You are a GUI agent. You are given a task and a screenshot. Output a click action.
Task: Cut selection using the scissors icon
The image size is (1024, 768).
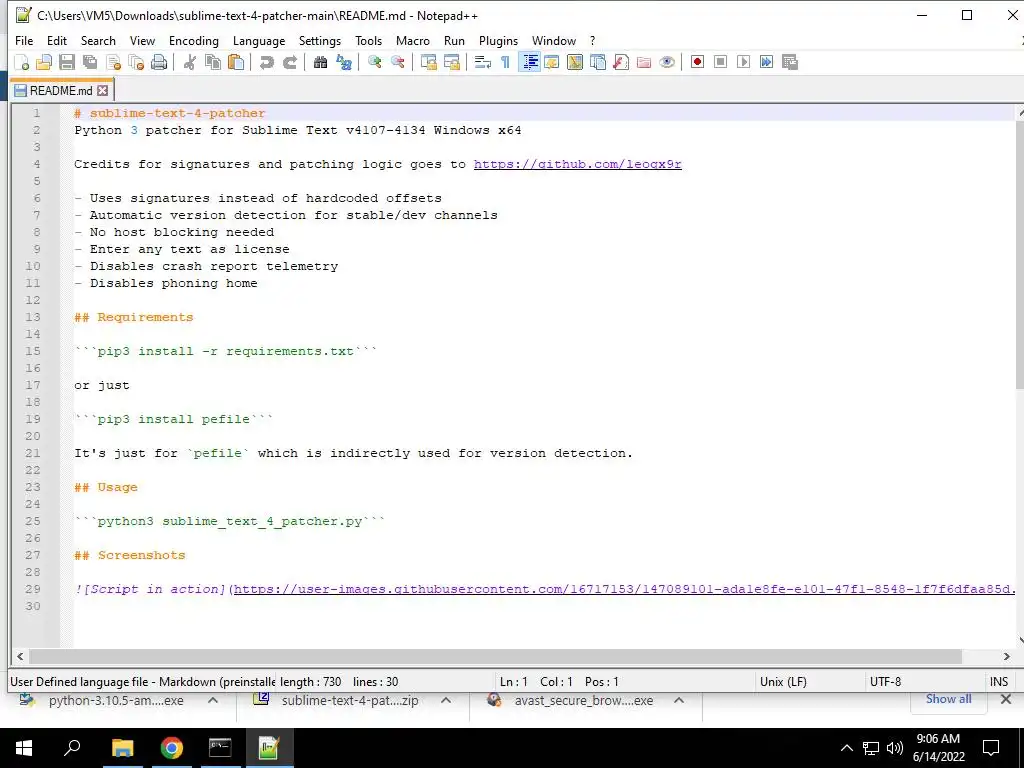point(189,62)
